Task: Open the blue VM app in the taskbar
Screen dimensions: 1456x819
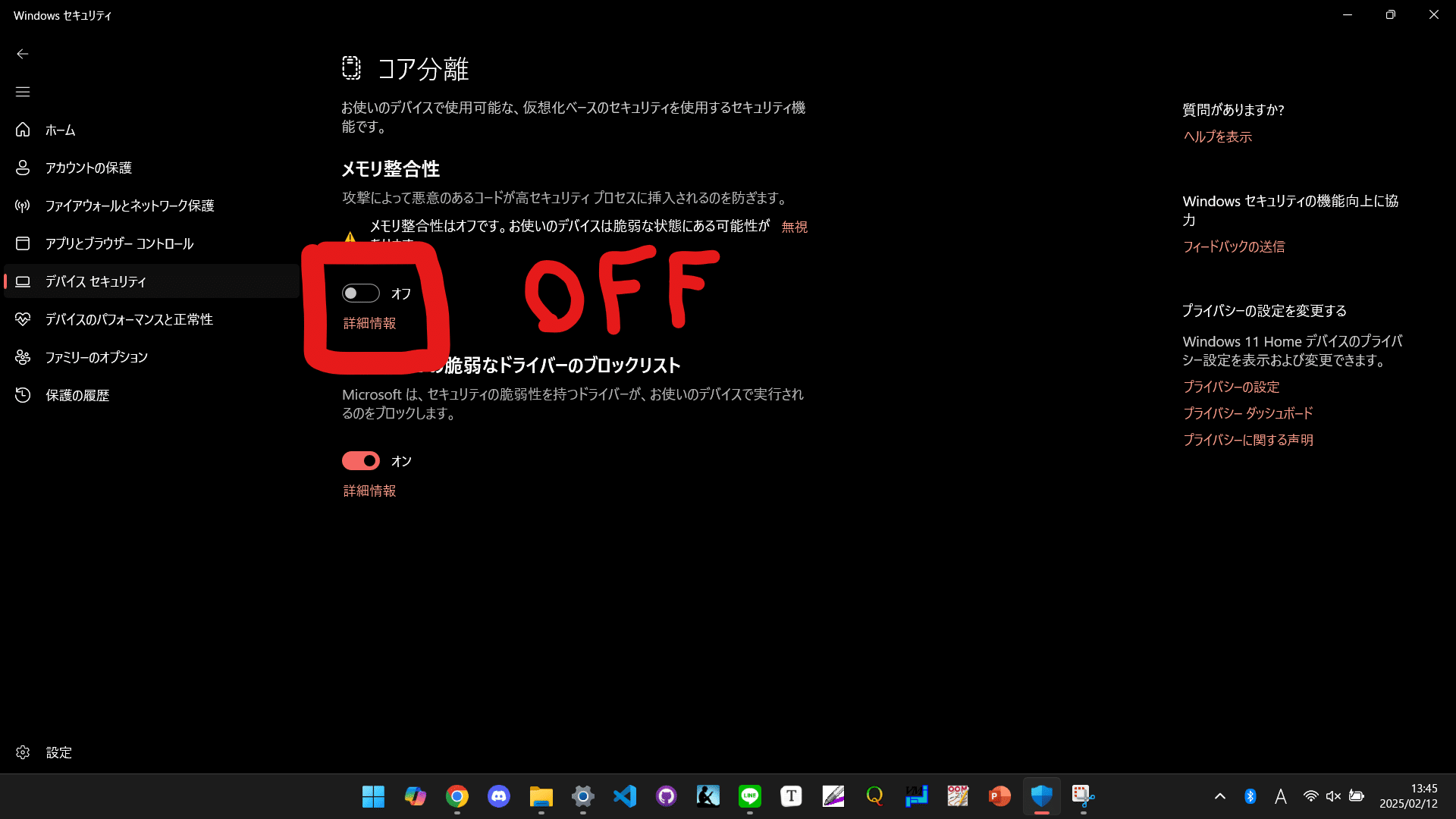Action: (x=916, y=796)
